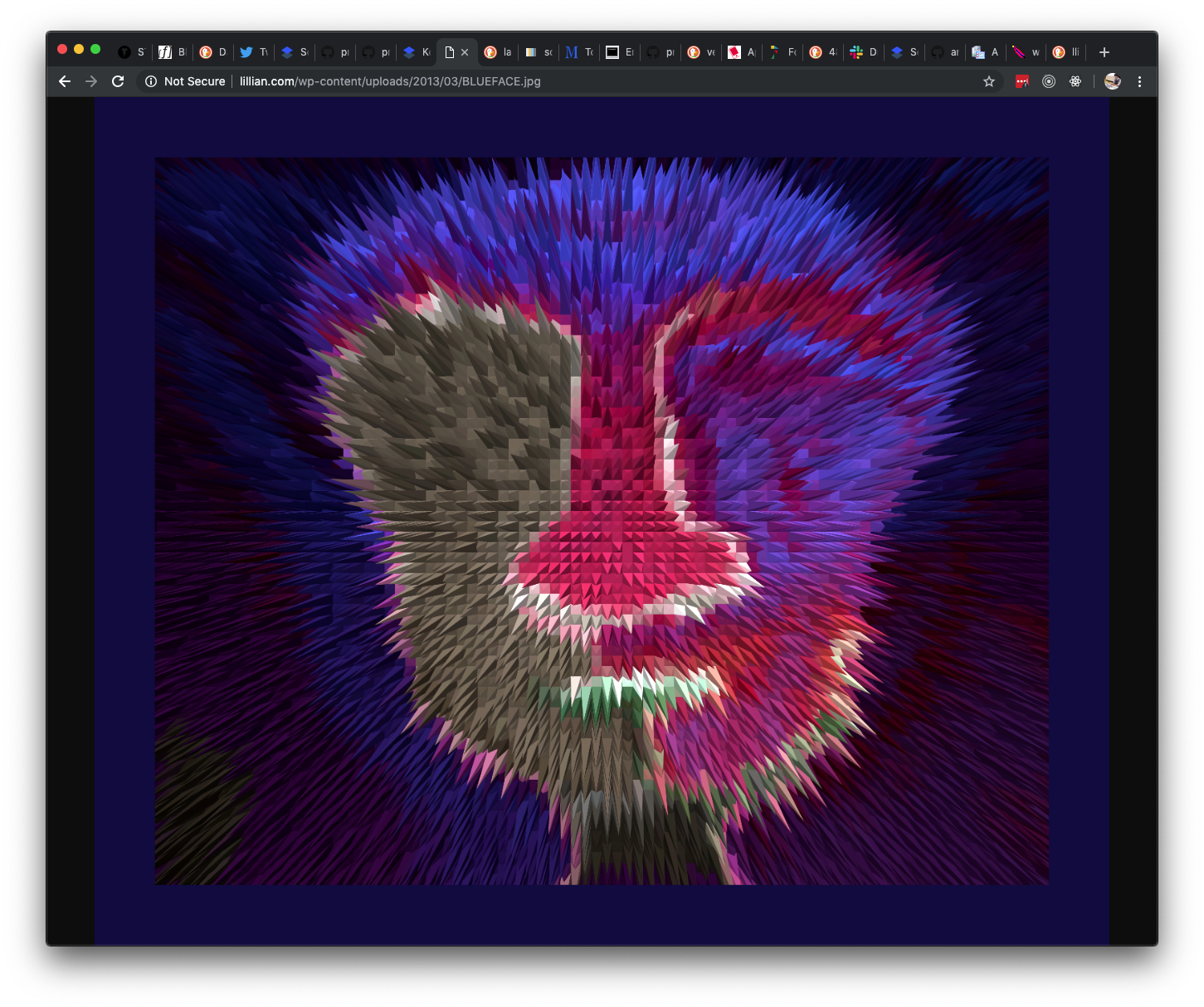The width and height of the screenshot is (1204, 1007).
Task: Click the BLUEFACE image
Action: [602, 521]
